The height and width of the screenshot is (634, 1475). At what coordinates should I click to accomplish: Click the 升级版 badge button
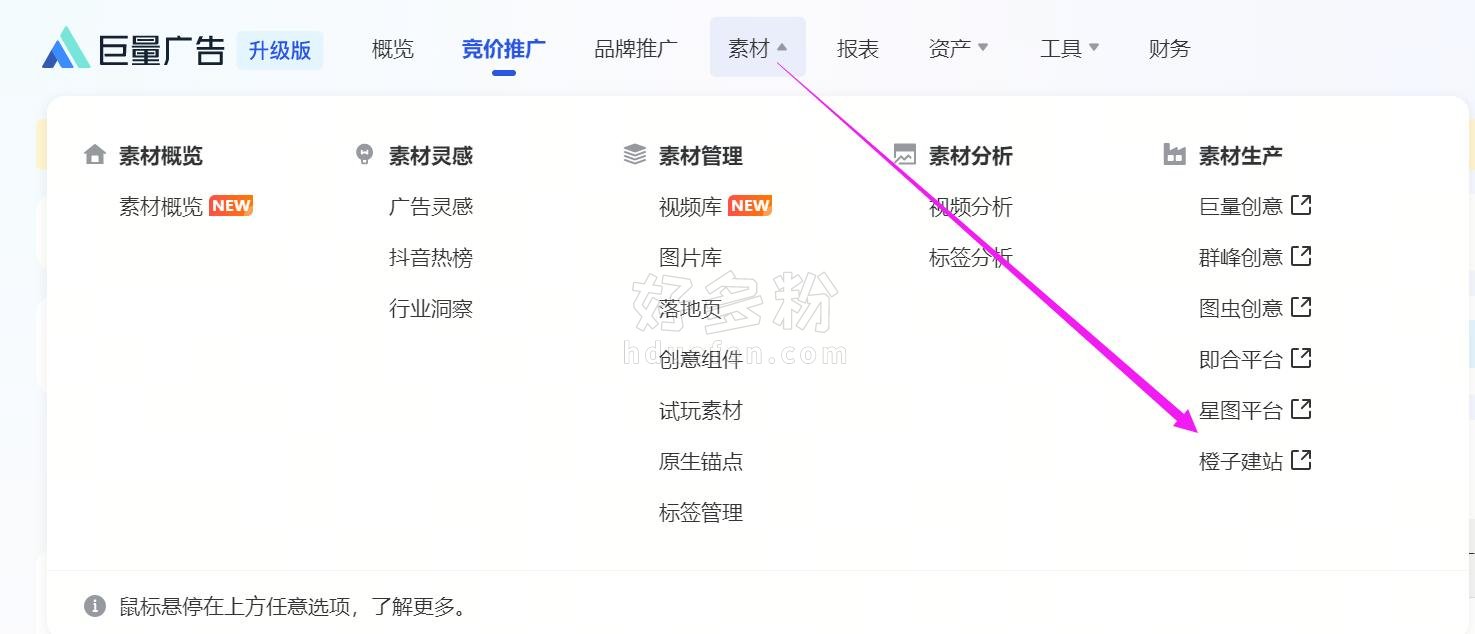[280, 50]
